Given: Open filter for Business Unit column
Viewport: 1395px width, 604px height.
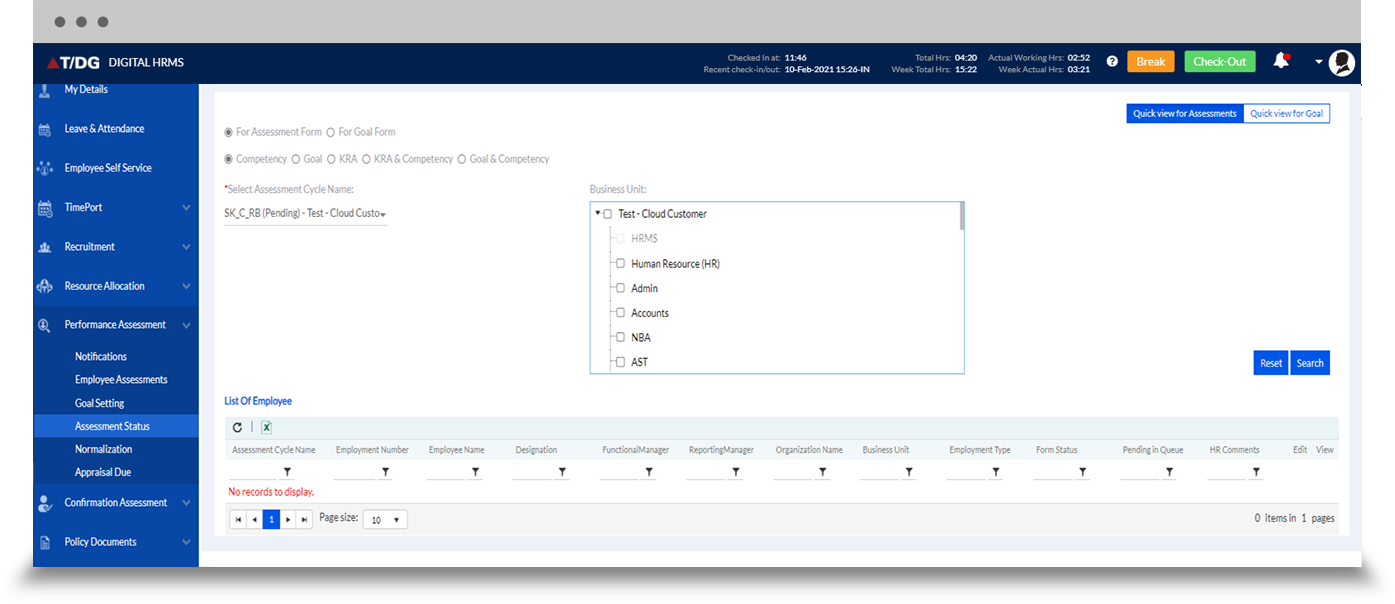Looking at the screenshot, I should [908, 471].
